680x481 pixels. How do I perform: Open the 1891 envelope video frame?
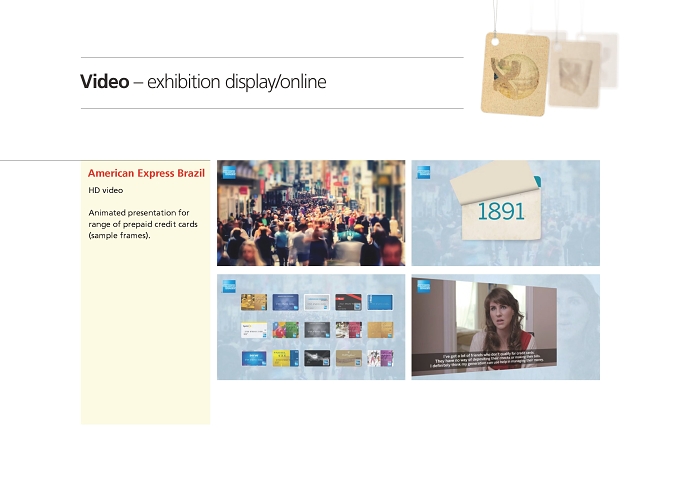(506, 213)
